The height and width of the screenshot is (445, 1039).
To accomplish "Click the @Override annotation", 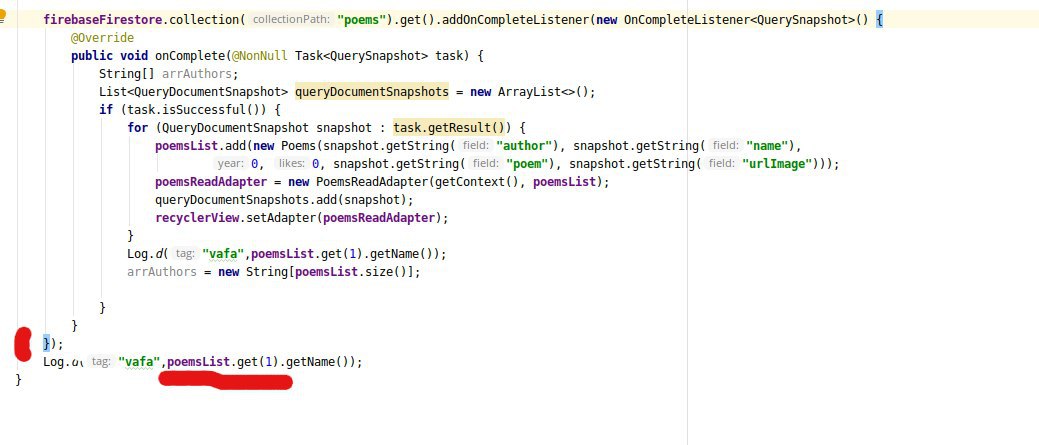I will [x=103, y=38].
